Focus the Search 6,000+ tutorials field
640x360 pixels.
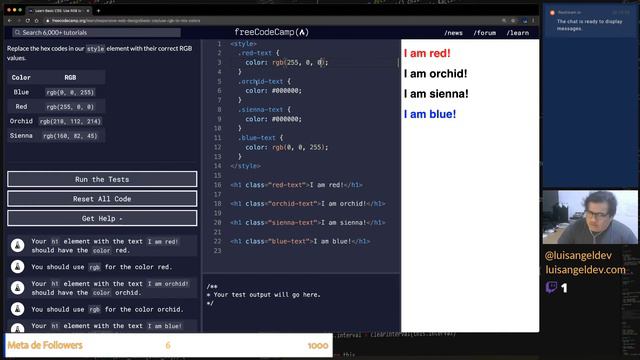pos(96,32)
